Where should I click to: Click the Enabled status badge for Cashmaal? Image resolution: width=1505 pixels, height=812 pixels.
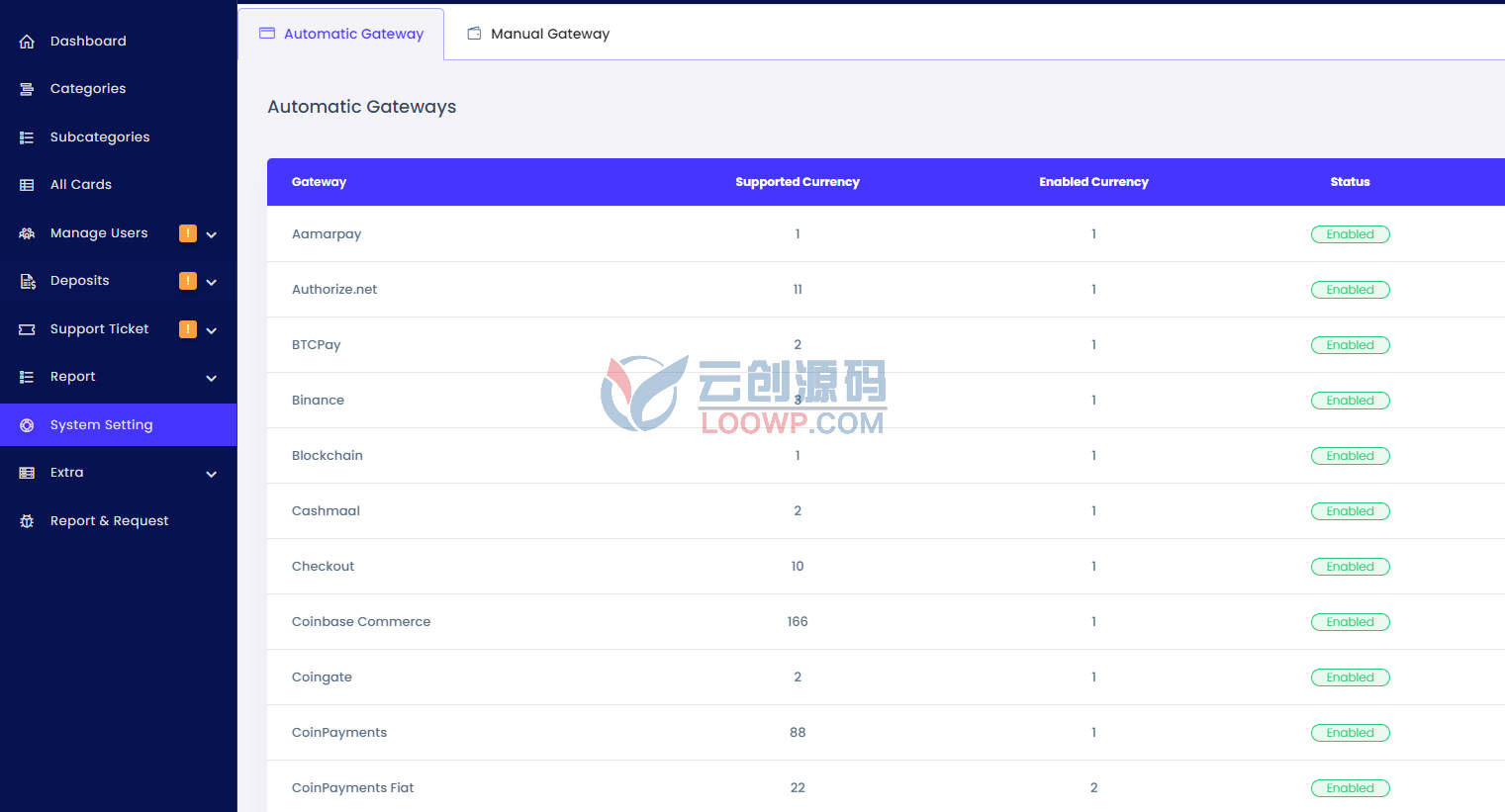pyautogui.click(x=1351, y=511)
